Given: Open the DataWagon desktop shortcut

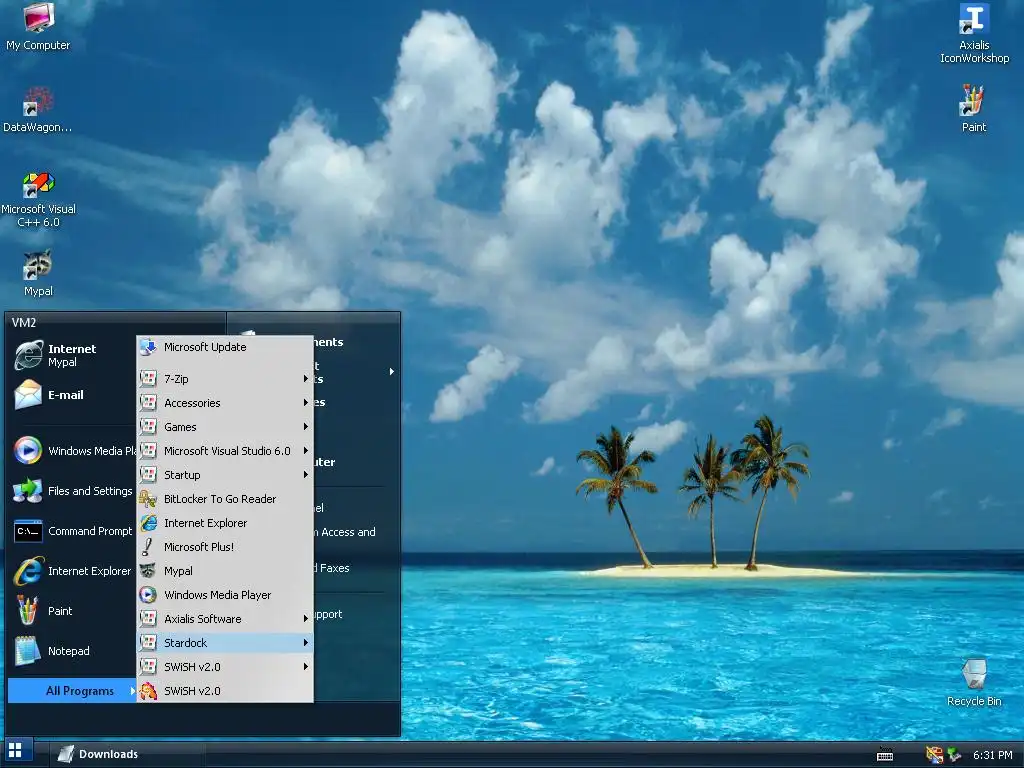Looking at the screenshot, I should click(x=38, y=109).
